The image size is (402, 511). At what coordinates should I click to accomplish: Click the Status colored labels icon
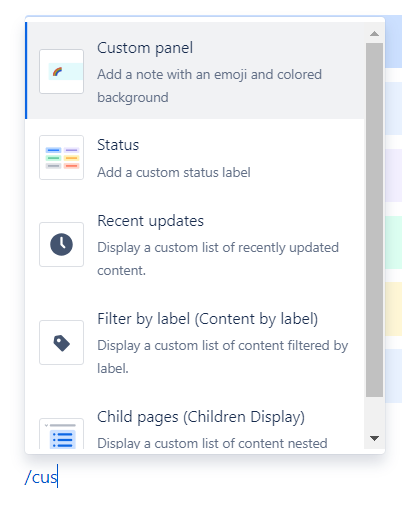(x=61, y=157)
